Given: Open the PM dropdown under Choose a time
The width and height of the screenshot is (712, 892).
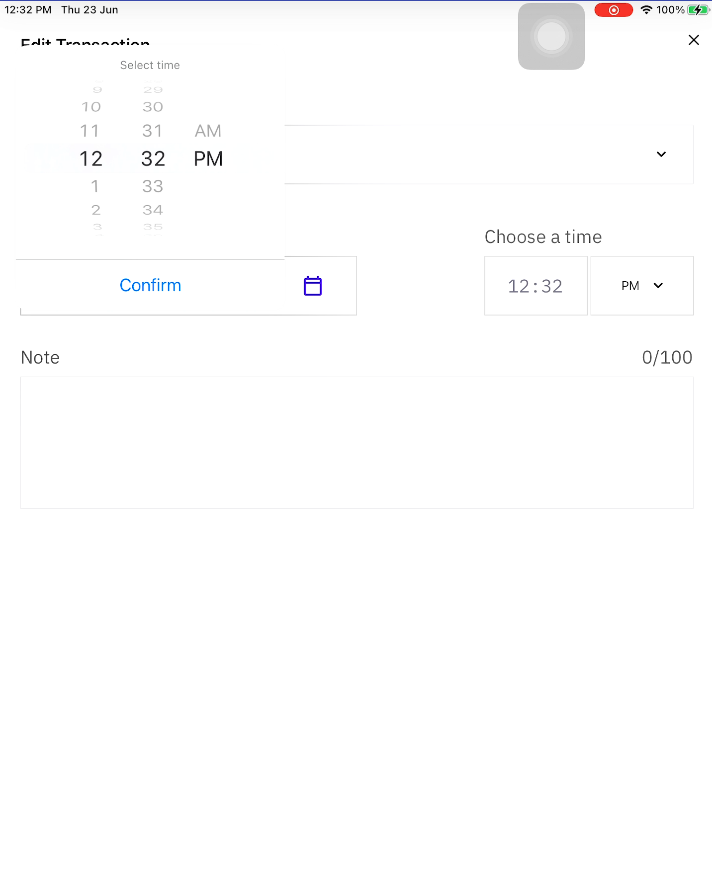Looking at the screenshot, I should click(x=641, y=285).
